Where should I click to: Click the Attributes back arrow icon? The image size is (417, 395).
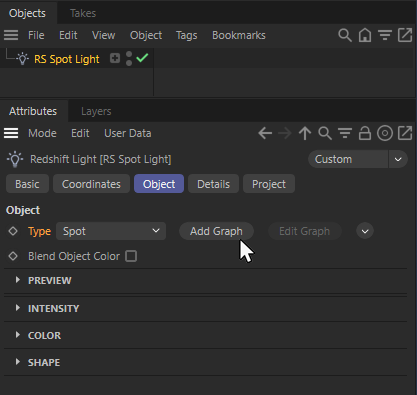click(x=265, y=133)
